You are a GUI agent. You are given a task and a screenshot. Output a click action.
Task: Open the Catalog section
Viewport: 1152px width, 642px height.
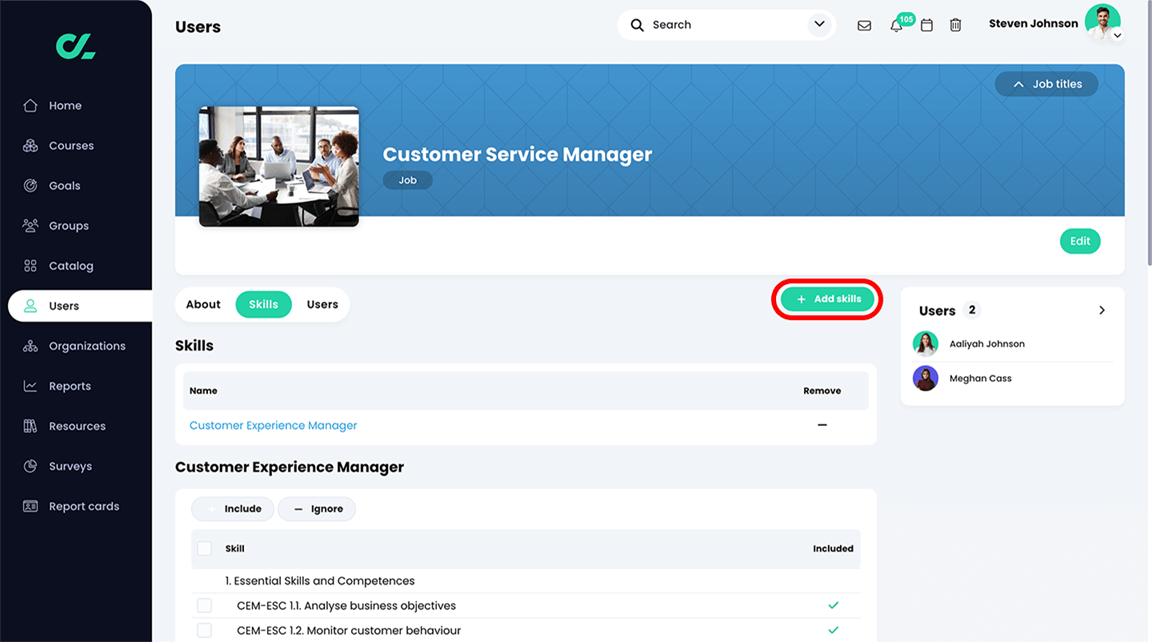pos(70,265)
